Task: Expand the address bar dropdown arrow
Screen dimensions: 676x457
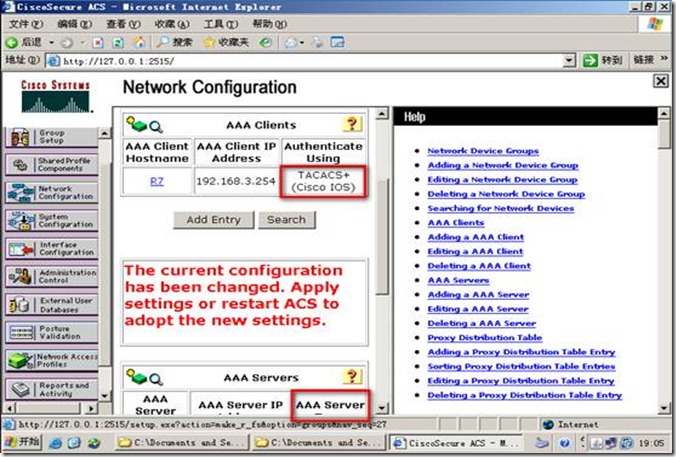Action: (x=569, y=61)
